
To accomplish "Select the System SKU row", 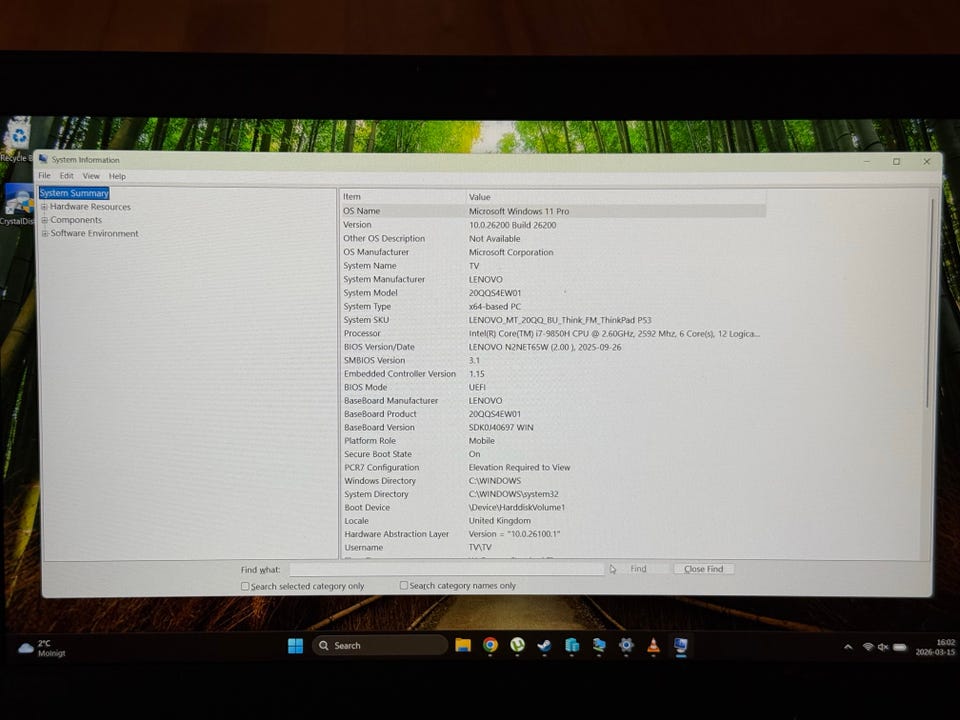I will pyautogui.click(x=553, y=320).
